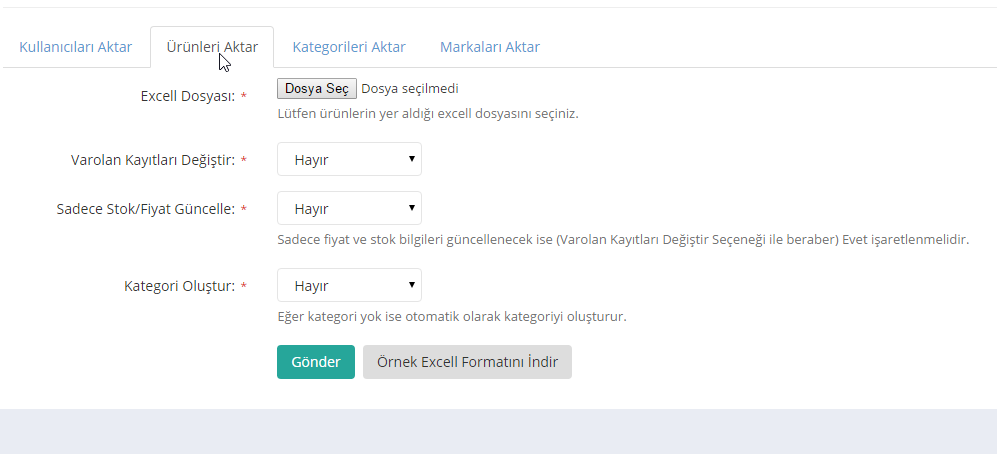Switch to the Kullanıcıları Aktar tab
The image size is (997, 454).
75,47
